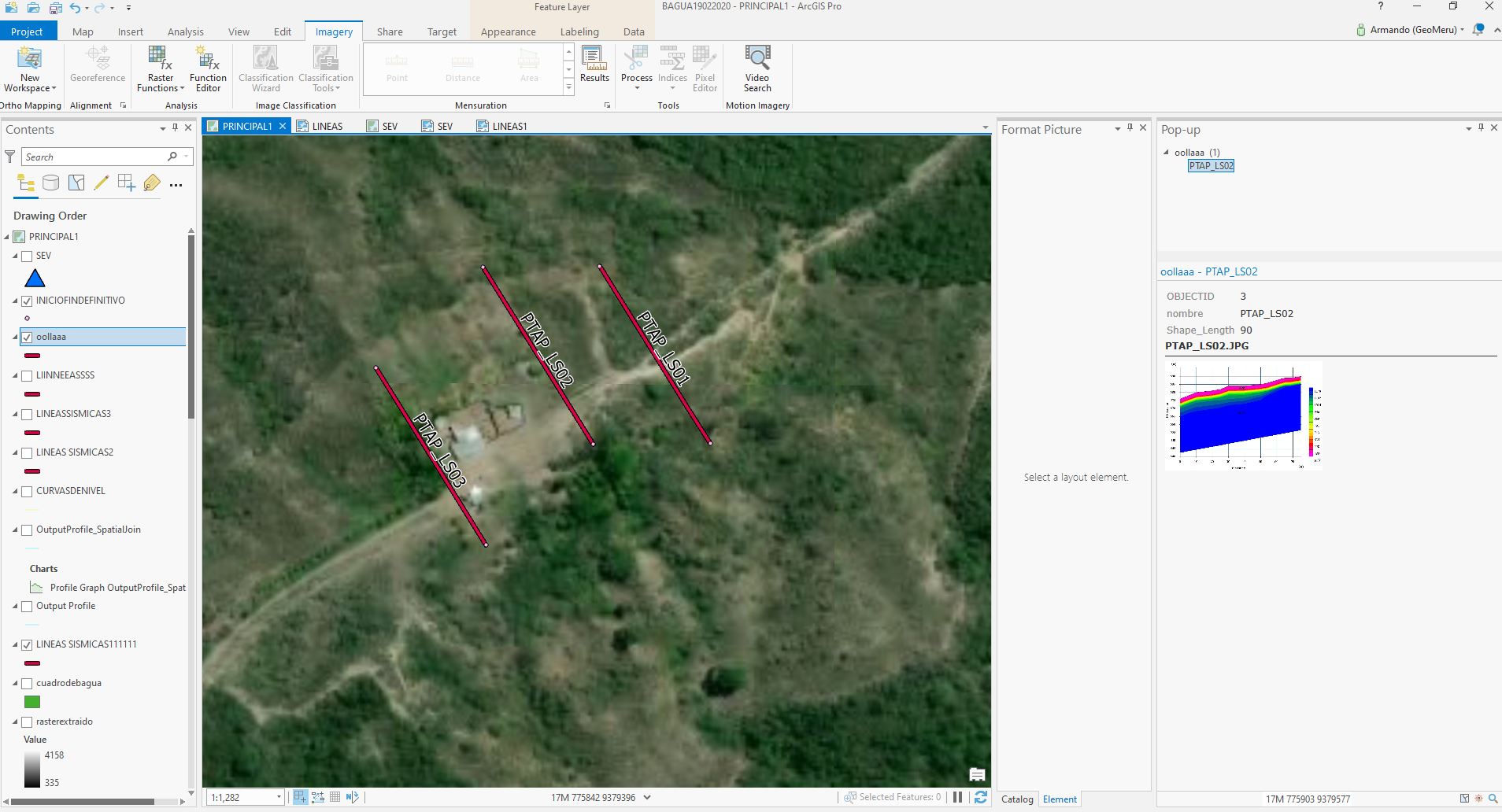Collapse the oollaaa layer in Contents
1502x812 pixels.
click(14, 337)
